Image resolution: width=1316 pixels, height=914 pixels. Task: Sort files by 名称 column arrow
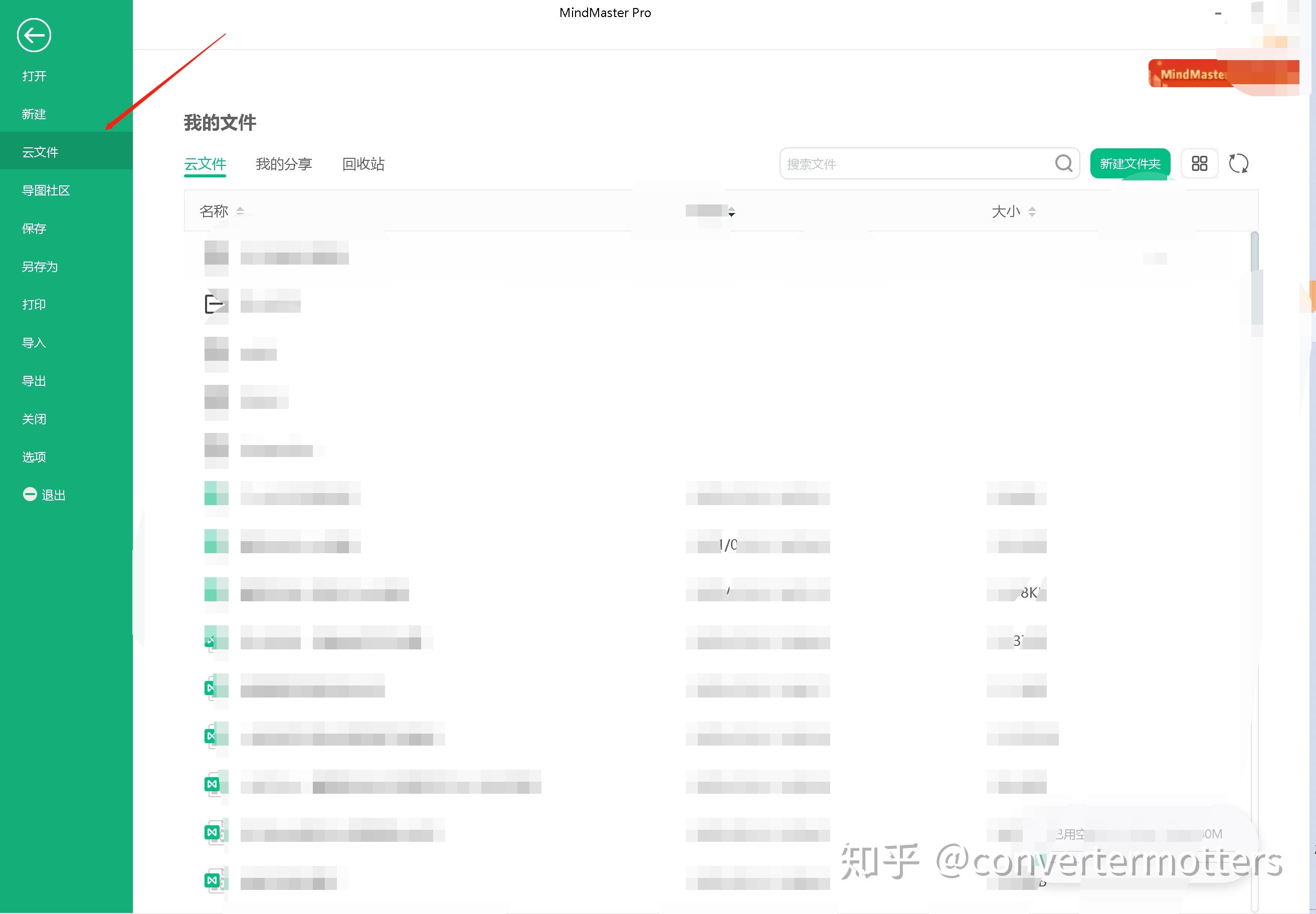tap(240, 211)
